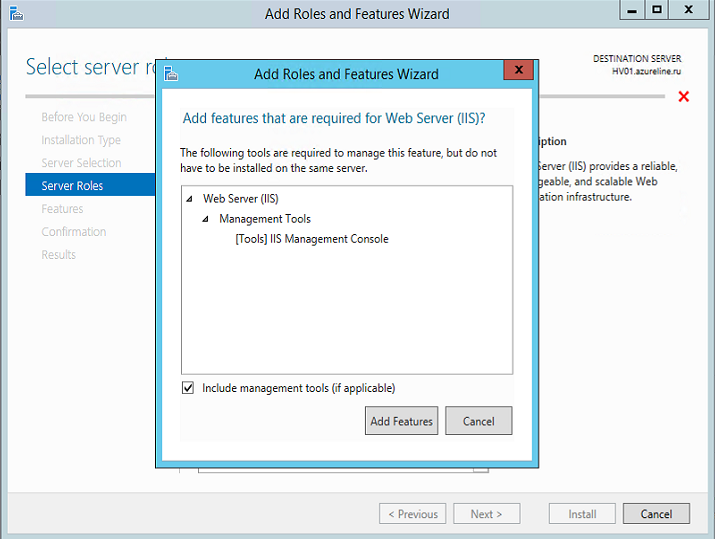
Task: Collapse the Web Server (IIS) tree node
Action: (190, 199)
